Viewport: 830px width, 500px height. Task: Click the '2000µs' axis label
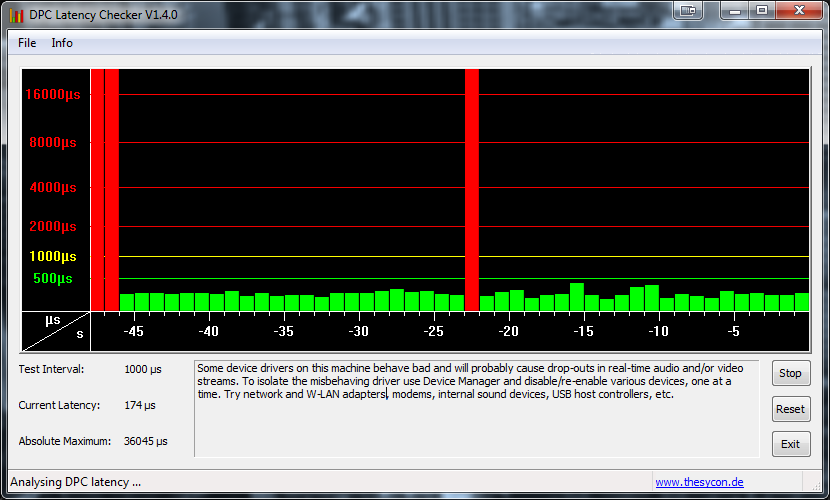tap(53, 226)
